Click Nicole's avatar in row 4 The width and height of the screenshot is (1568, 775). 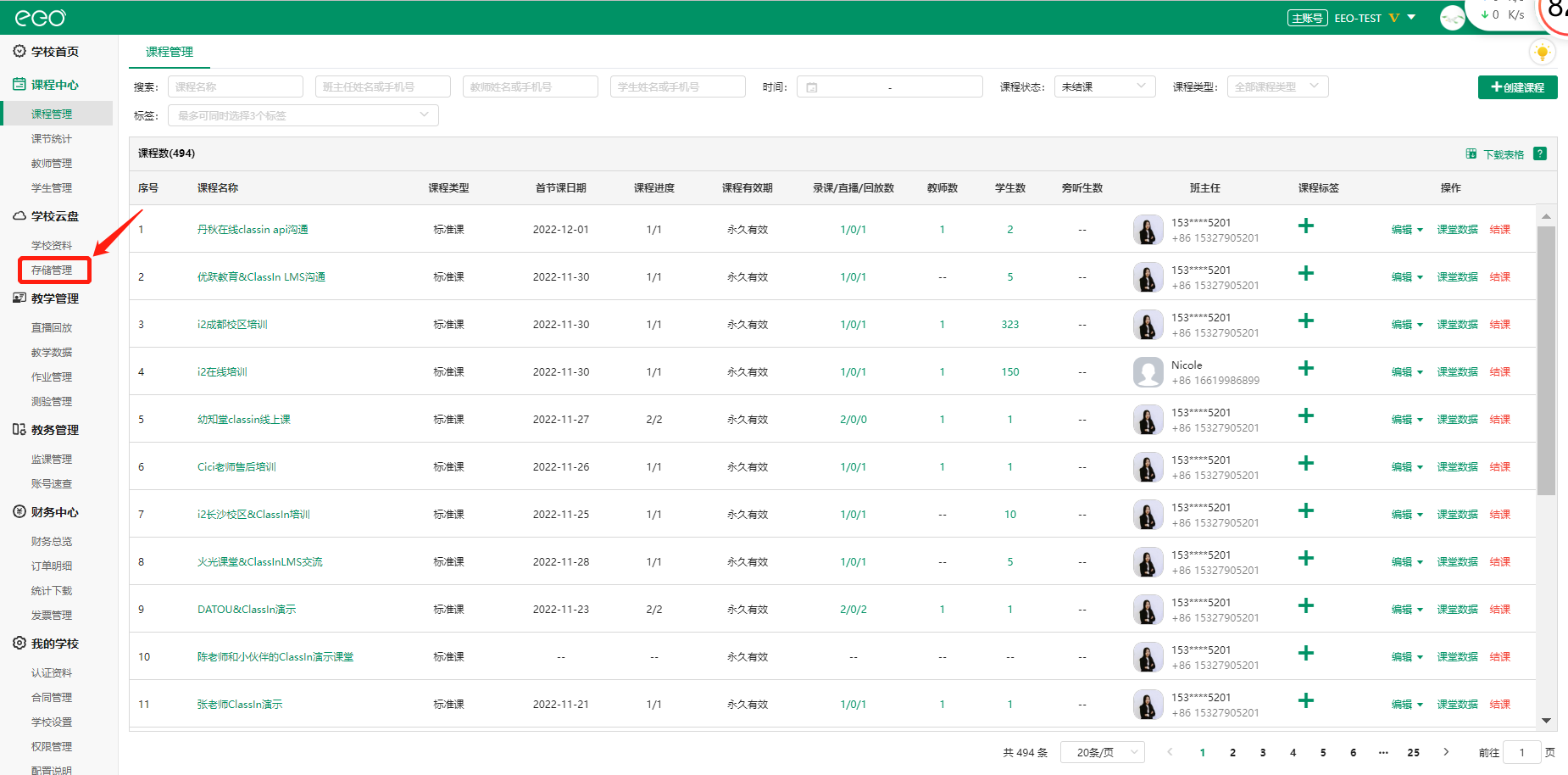coord(1148,372)
